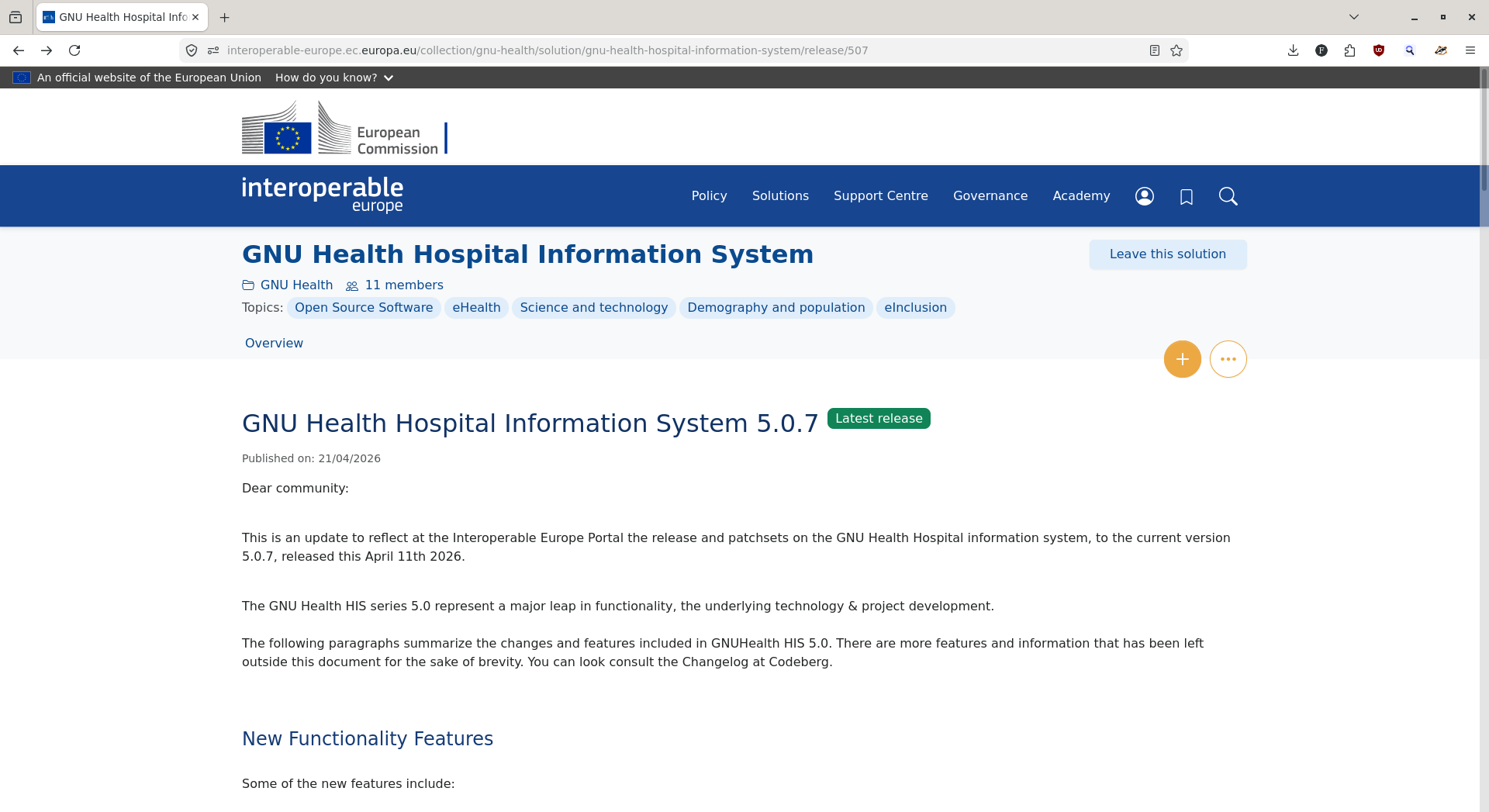
Task: Open the tracking protection shield icon
Action: pyautogui.click(x=192, y=50)
